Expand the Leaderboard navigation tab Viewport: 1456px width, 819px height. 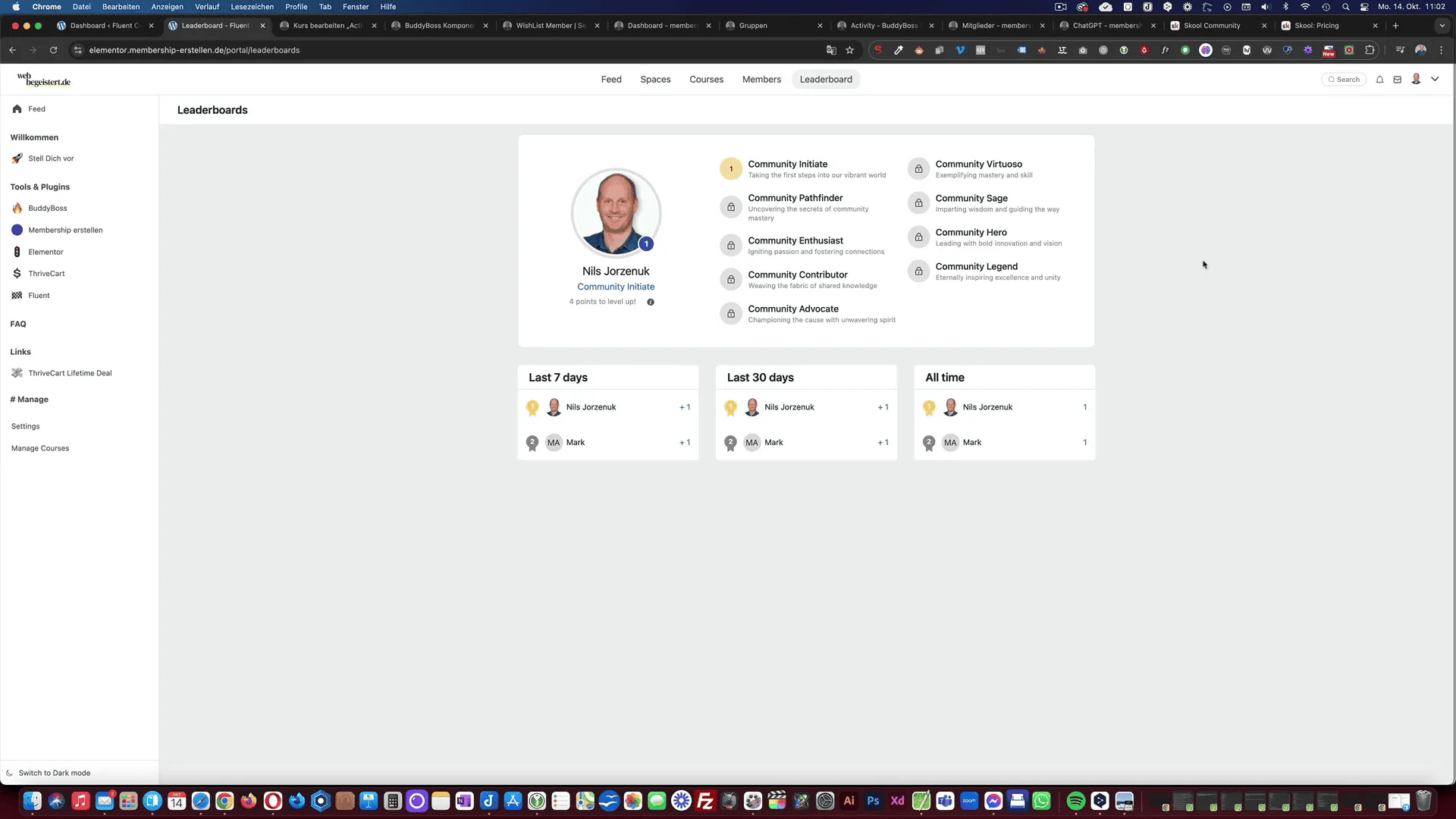point(826,79)
